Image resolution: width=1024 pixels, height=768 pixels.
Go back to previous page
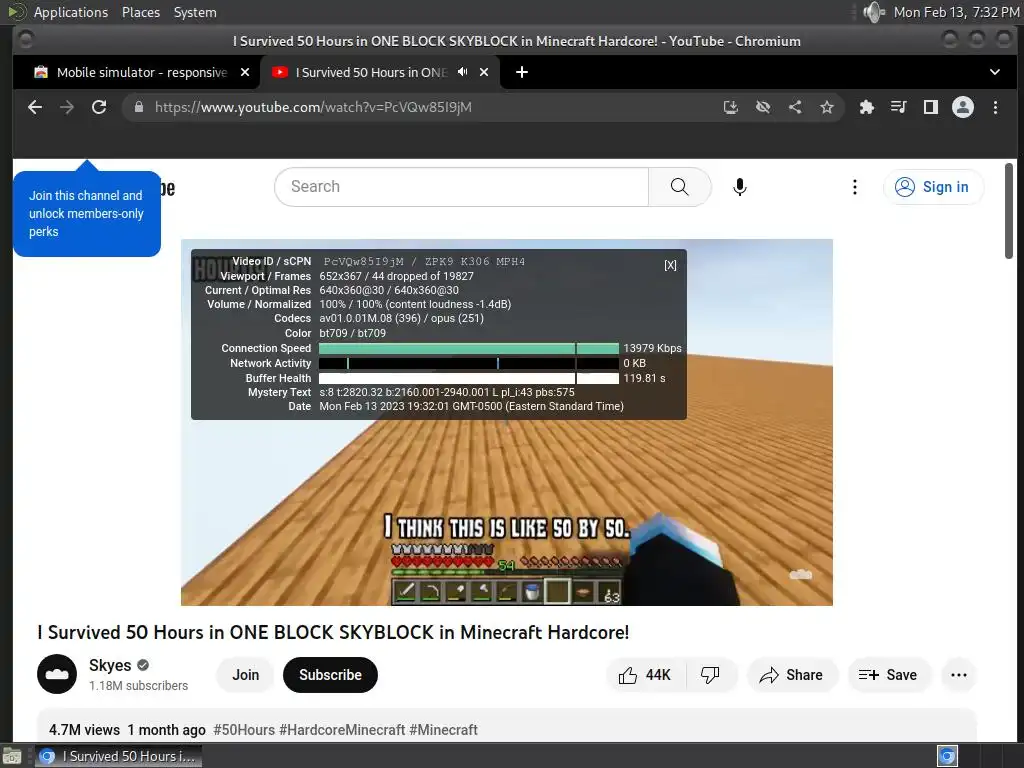(x=35, y=107)
